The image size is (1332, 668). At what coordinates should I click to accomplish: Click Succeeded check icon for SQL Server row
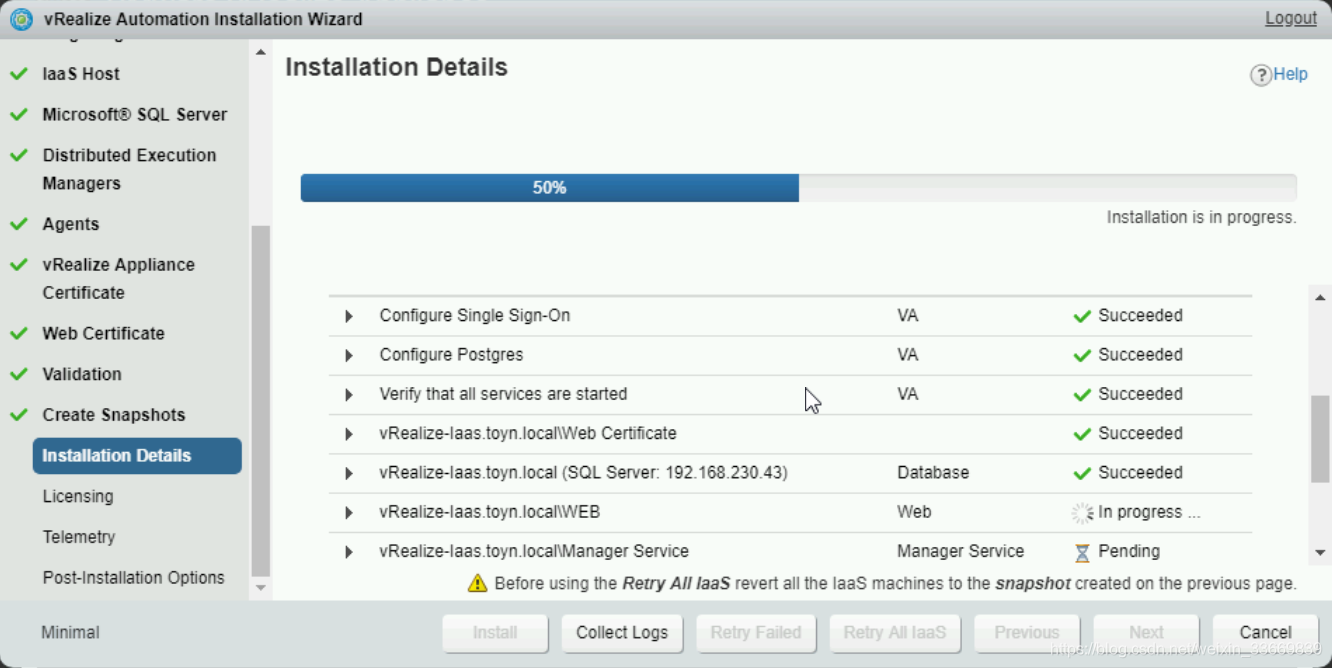1082,473
